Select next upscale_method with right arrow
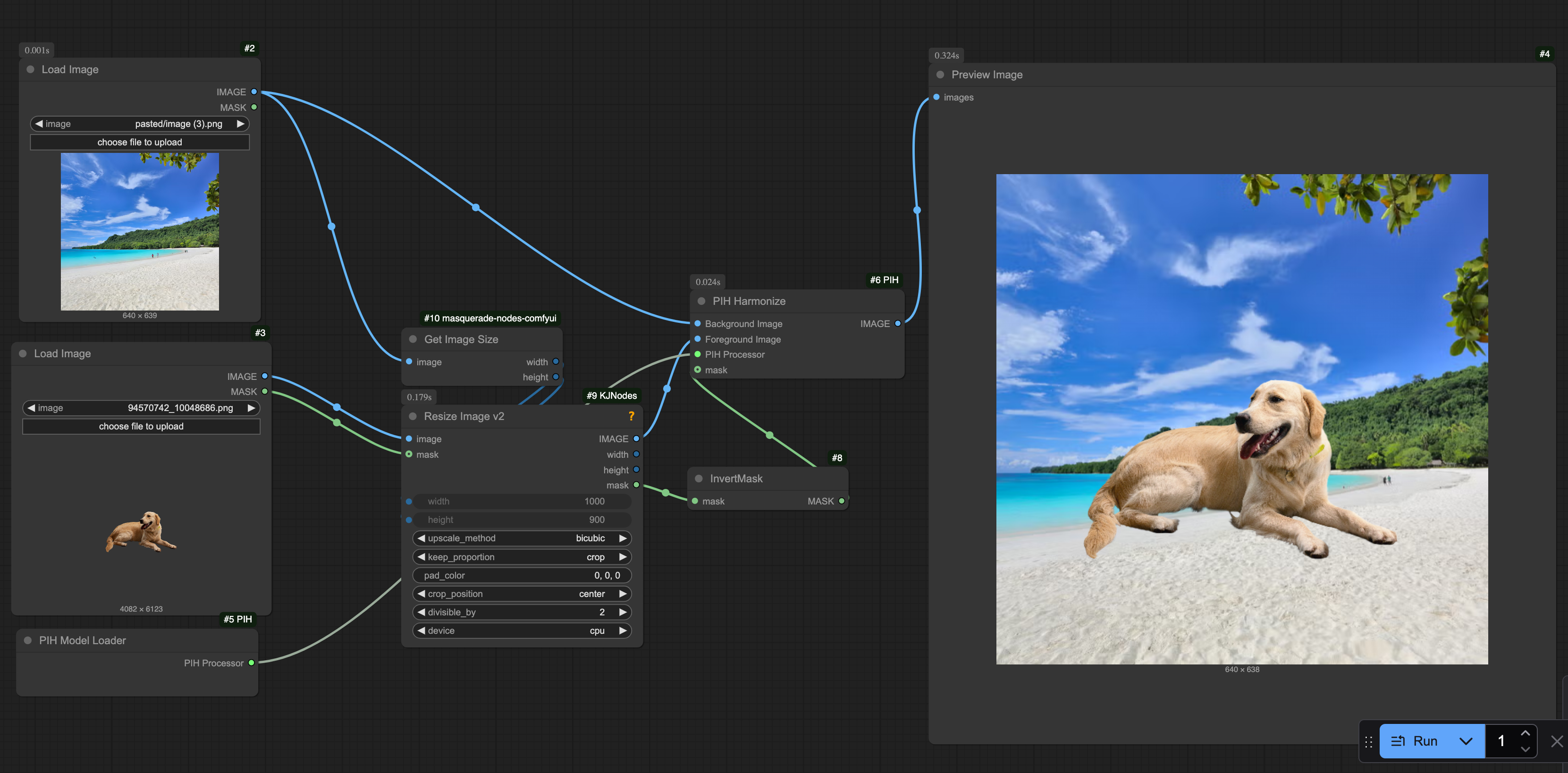This screenshot has width=1568, height=773. [623, 538]
